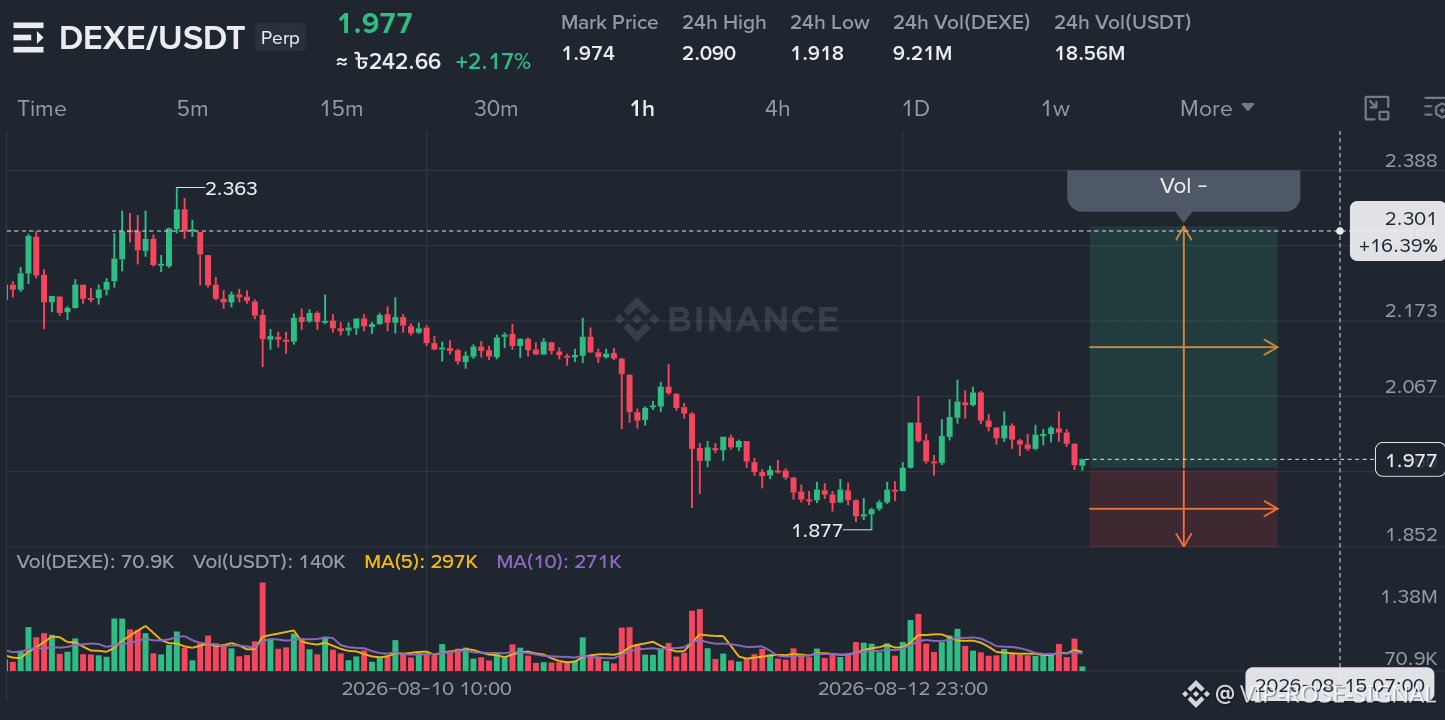This screenshot has height=720, width=1445.
Task: Click the green last price 1.977 in header
Action: pyautogui.click(x=375, y=23)
